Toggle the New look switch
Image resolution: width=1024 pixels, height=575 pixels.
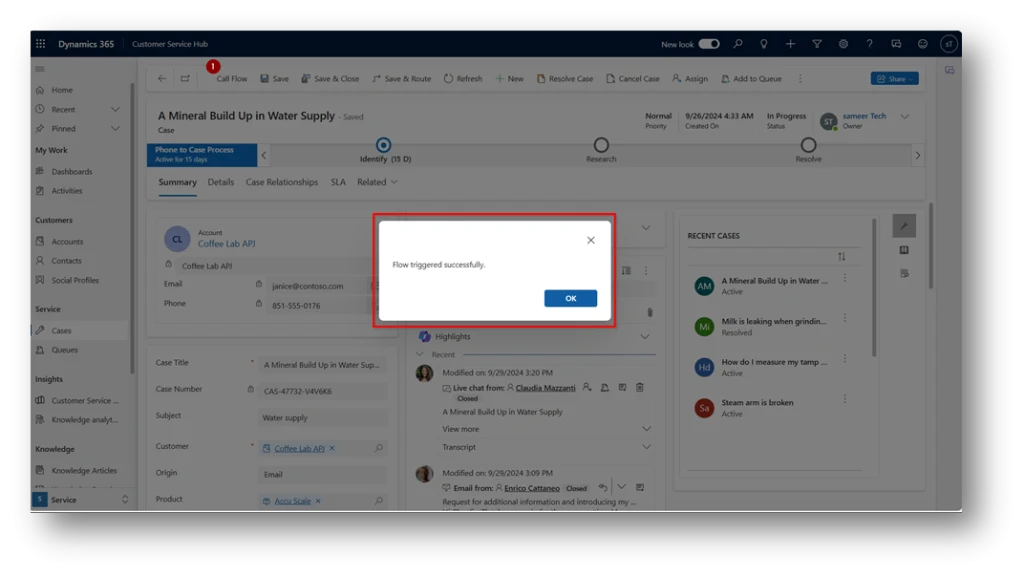point(708,44)
